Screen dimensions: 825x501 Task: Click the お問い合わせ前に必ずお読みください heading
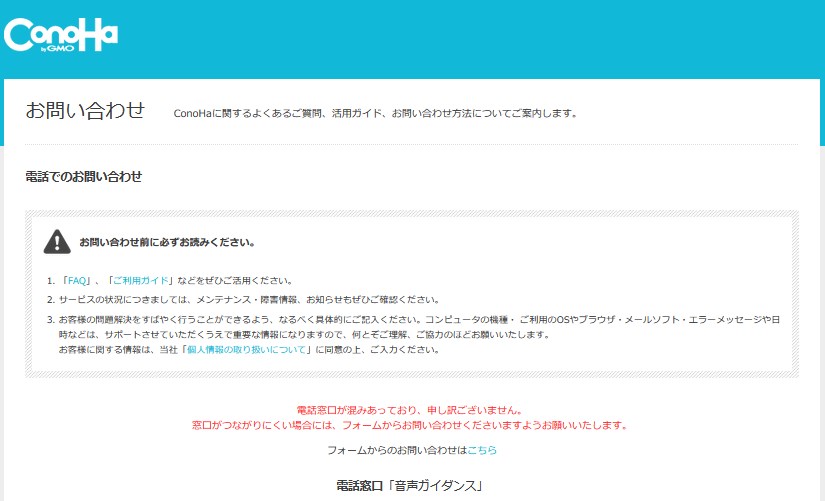(167, 242)
